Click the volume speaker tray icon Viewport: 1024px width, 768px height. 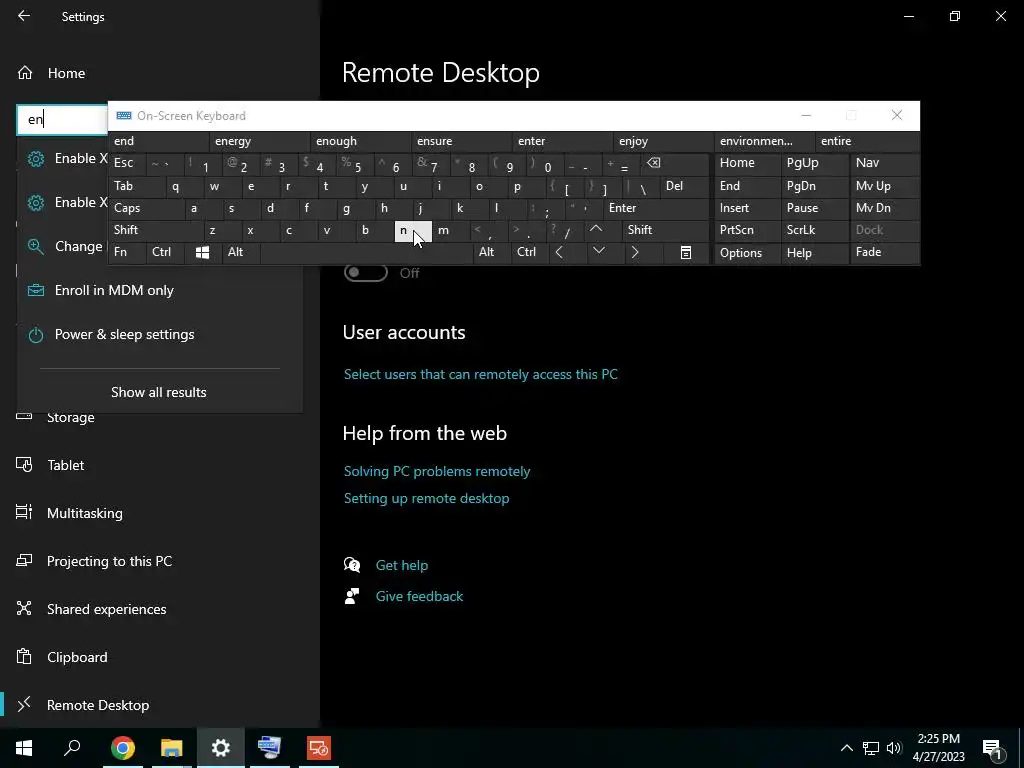(894, 748)
